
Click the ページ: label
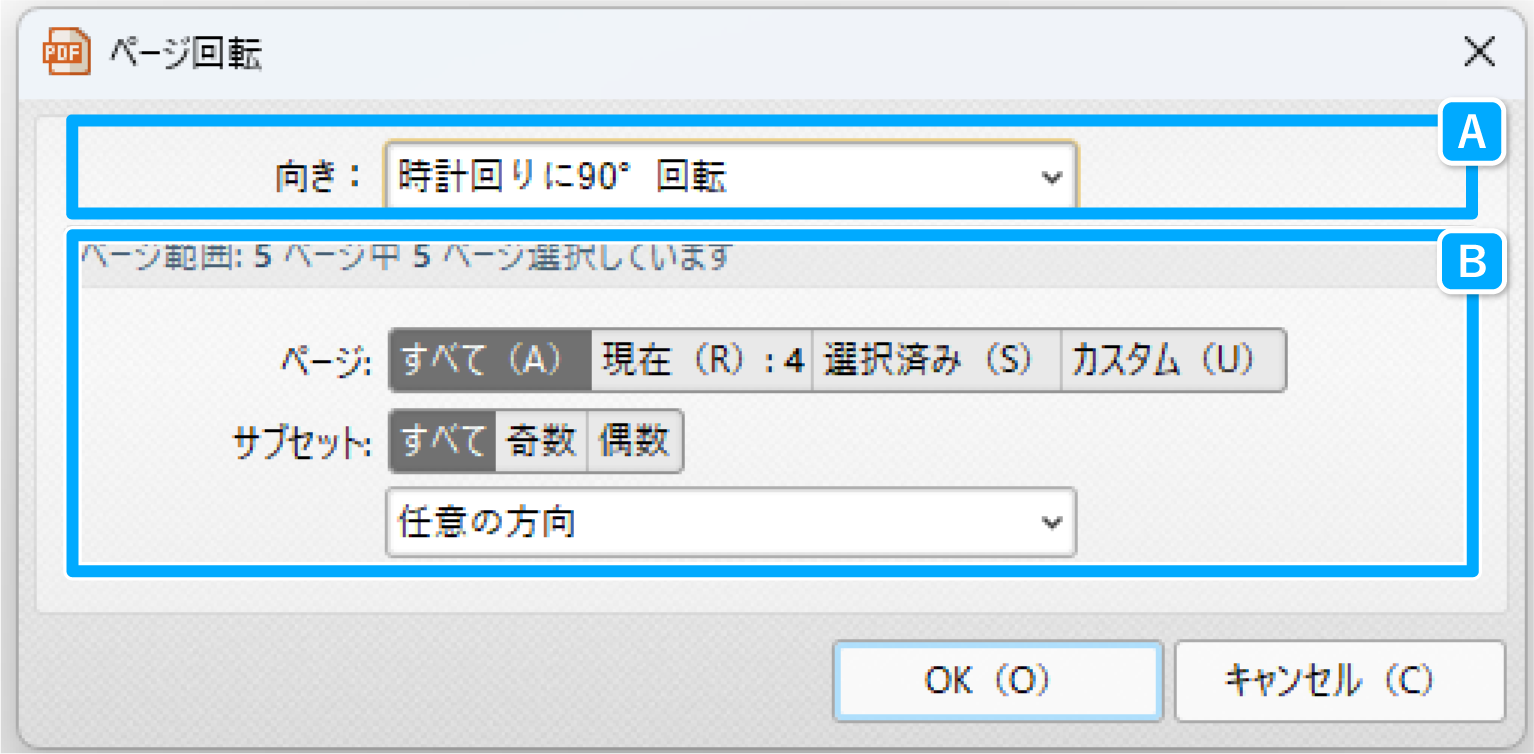point(328,361)
